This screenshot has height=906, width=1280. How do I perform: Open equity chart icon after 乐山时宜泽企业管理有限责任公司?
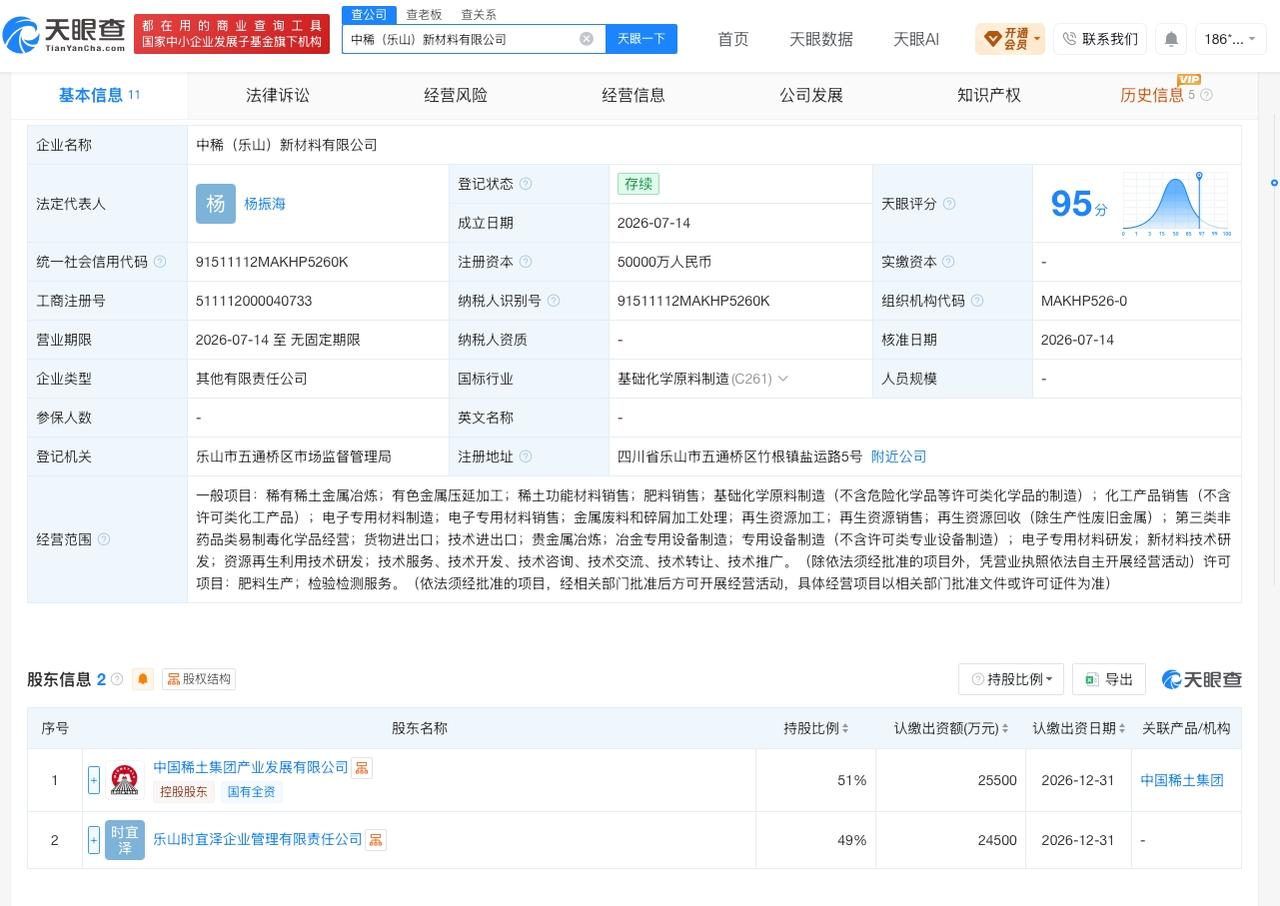(375, 840)
